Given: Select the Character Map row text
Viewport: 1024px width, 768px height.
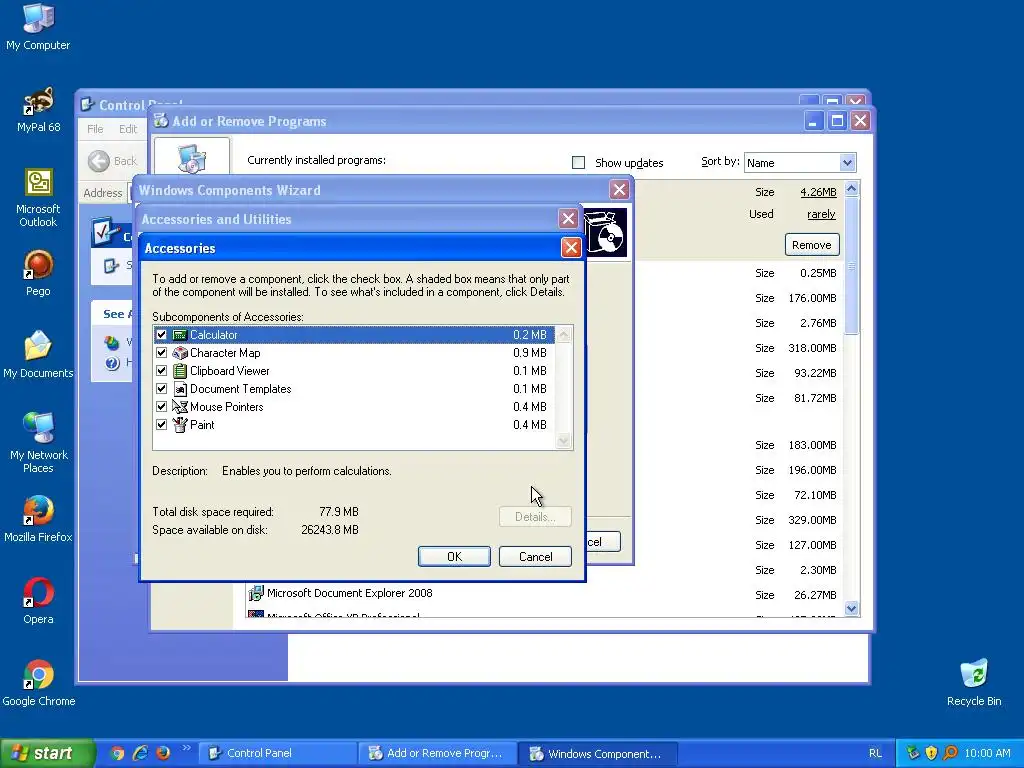Looking at the screenshot, I should 225,353.
